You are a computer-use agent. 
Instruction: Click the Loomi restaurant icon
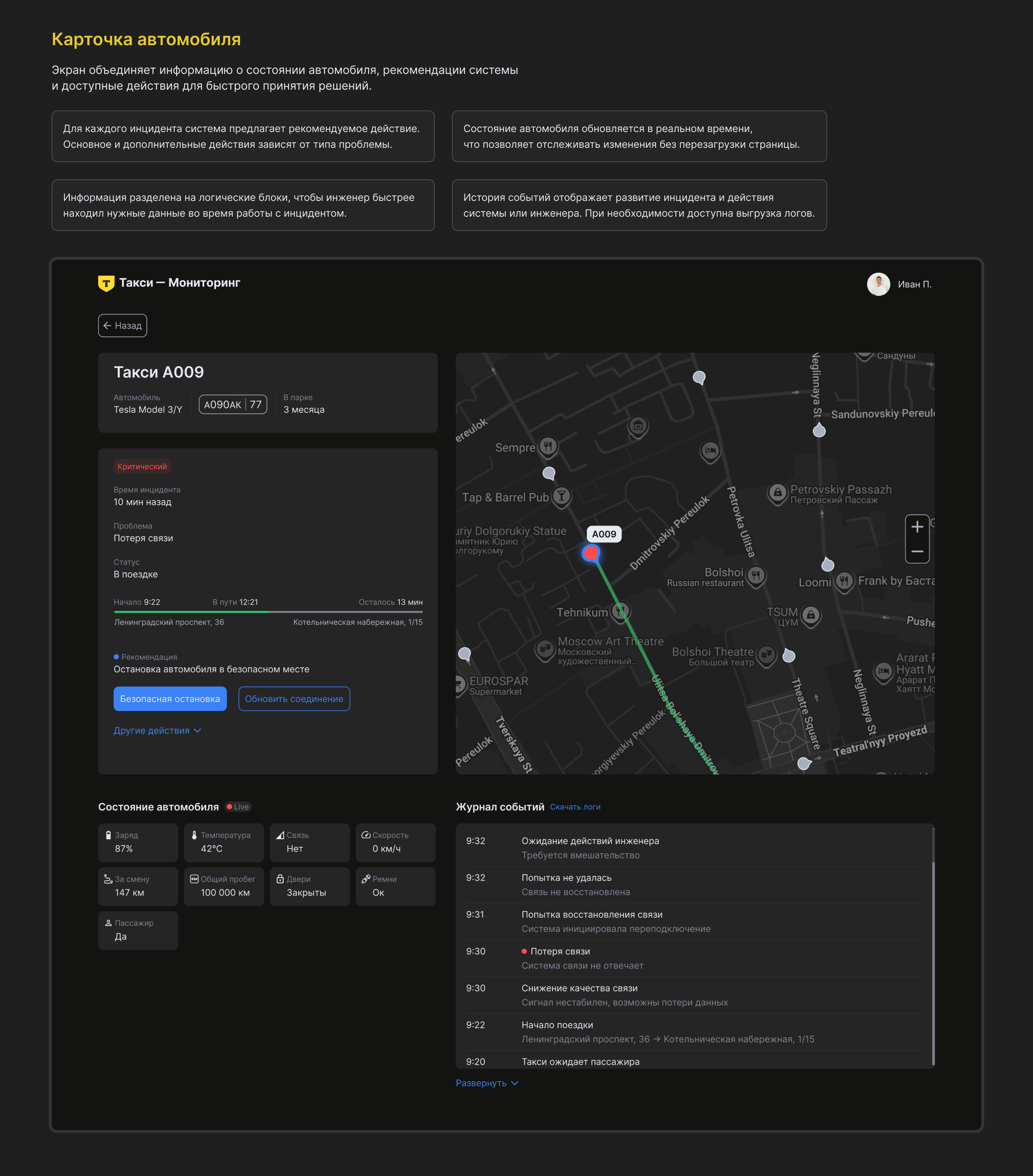(844, 581)
